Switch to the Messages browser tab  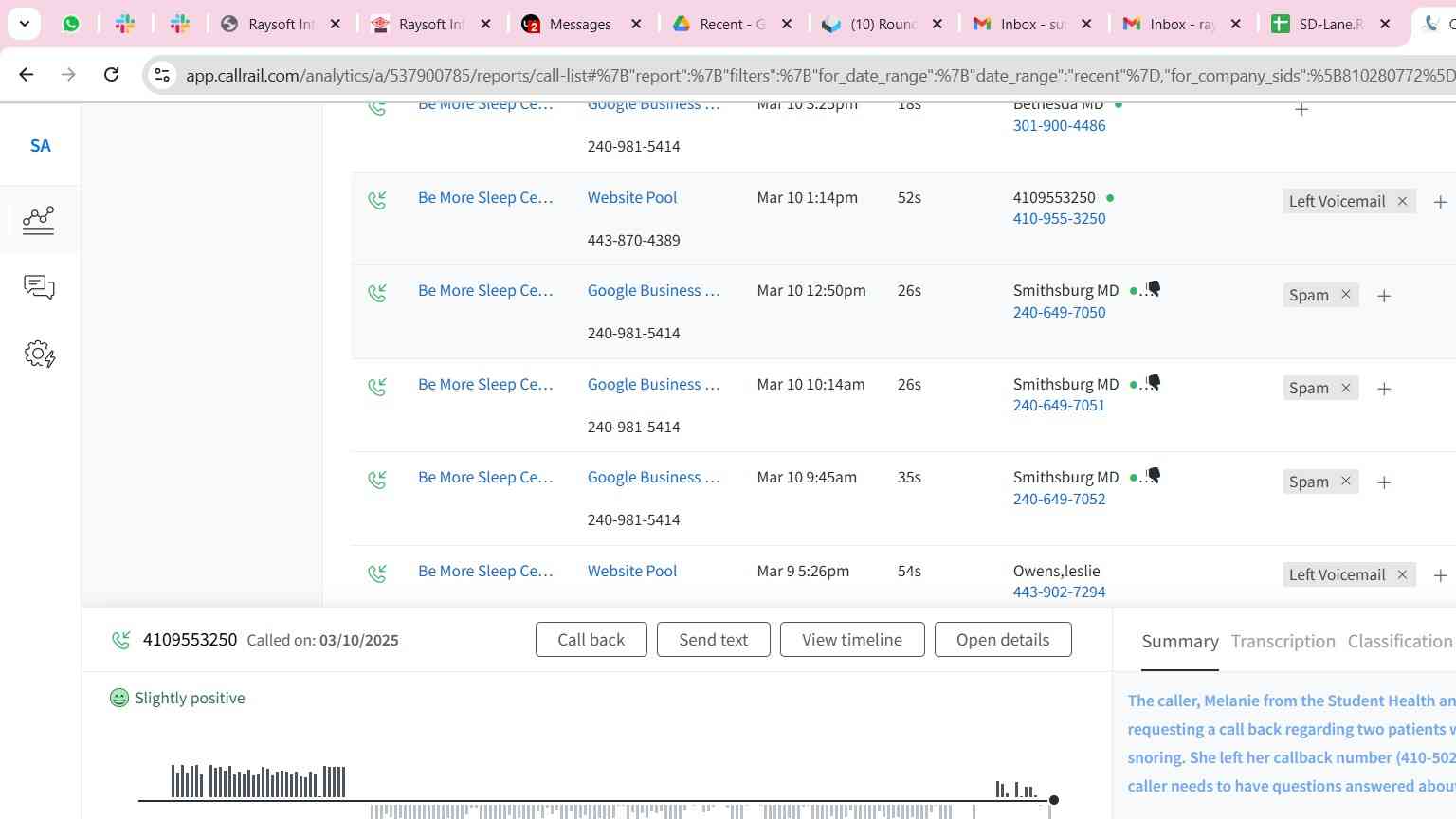580,24
